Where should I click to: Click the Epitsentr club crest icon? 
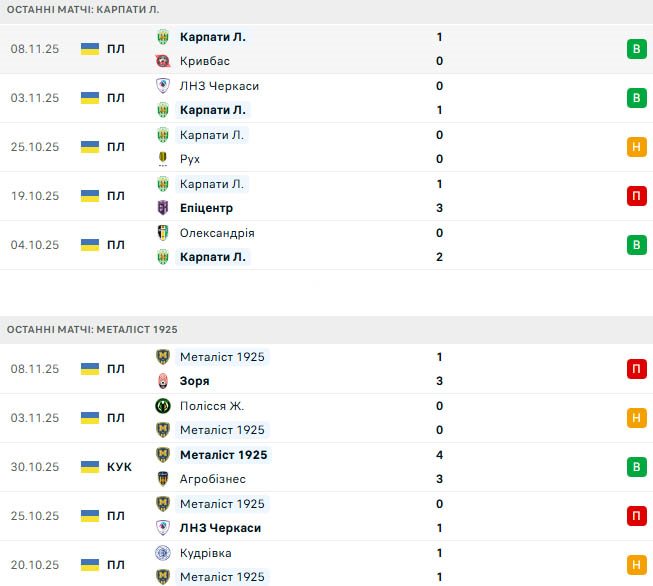(x=163, y=208)
